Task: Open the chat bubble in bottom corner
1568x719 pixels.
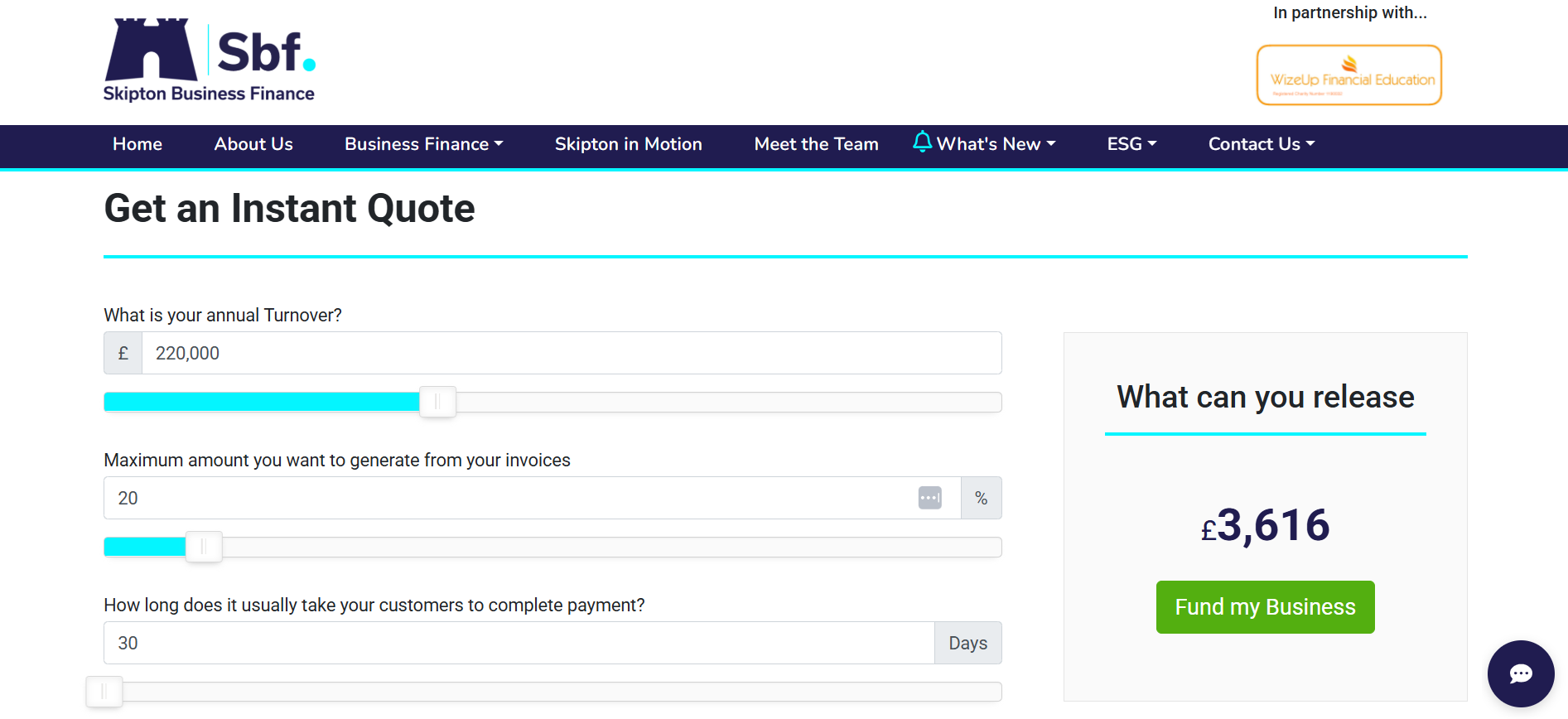Action: coord(1521,673)
